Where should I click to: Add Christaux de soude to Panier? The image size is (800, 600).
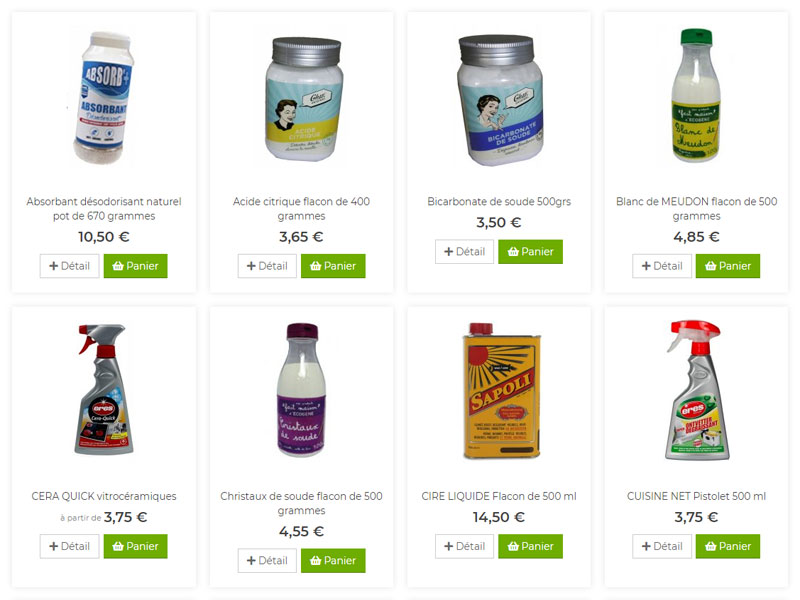(x=333, y=560)
